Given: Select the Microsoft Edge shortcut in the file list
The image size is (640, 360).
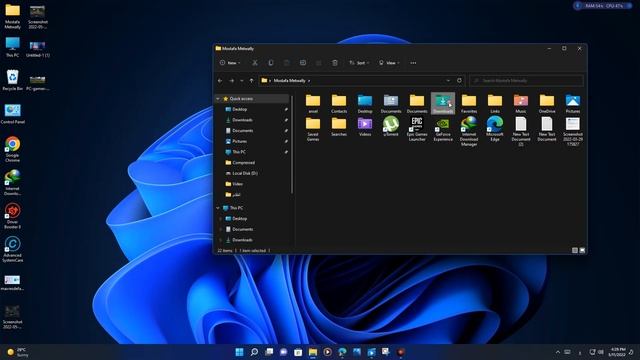Looking at the screenshot, I should point(495,129).
